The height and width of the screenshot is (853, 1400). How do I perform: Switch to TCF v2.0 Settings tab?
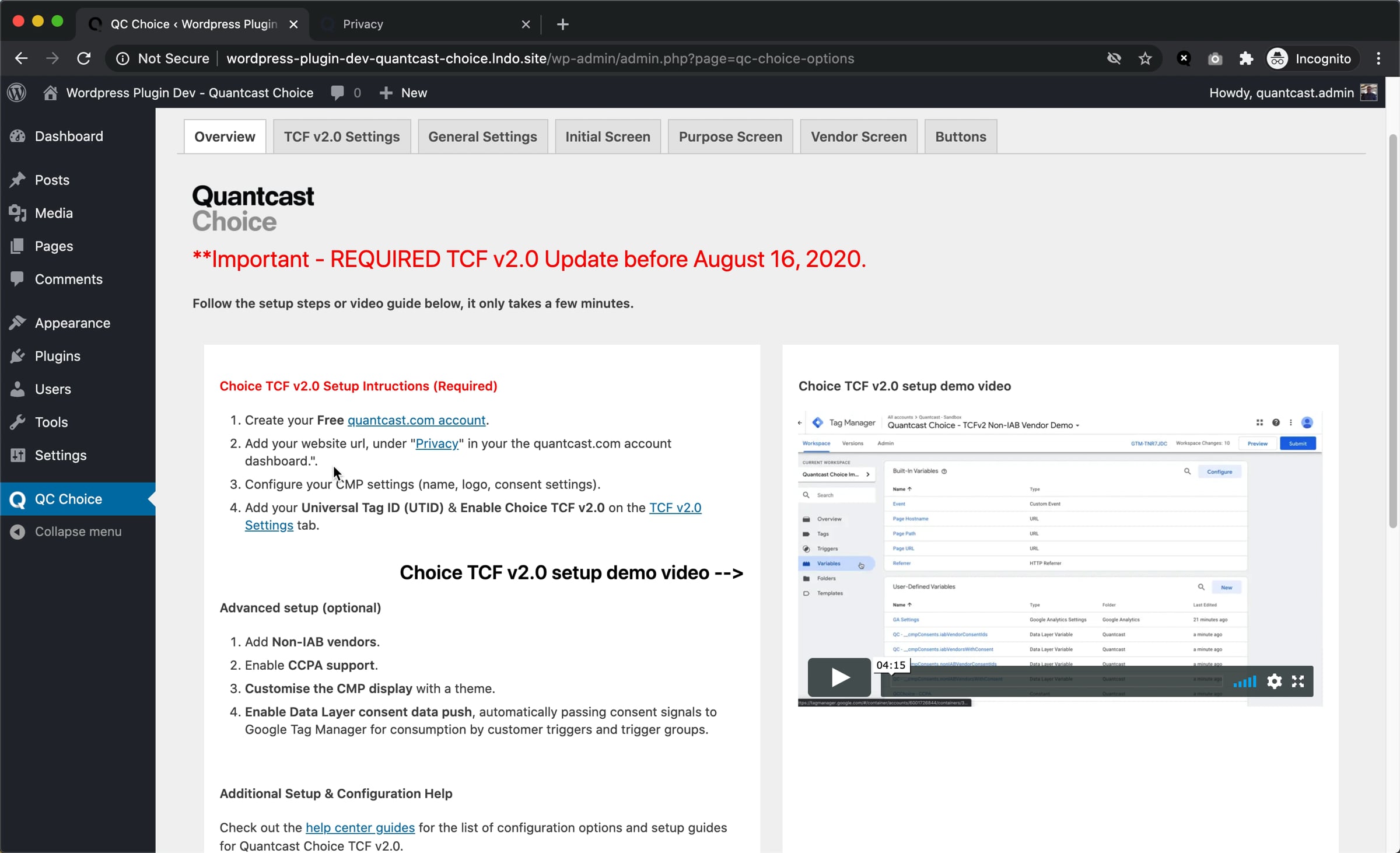pos(342,137)
